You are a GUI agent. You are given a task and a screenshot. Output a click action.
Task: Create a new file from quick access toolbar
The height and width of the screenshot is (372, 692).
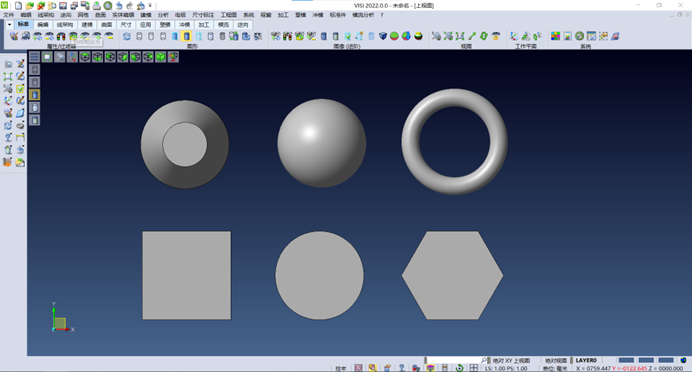(x=18, y=6)
